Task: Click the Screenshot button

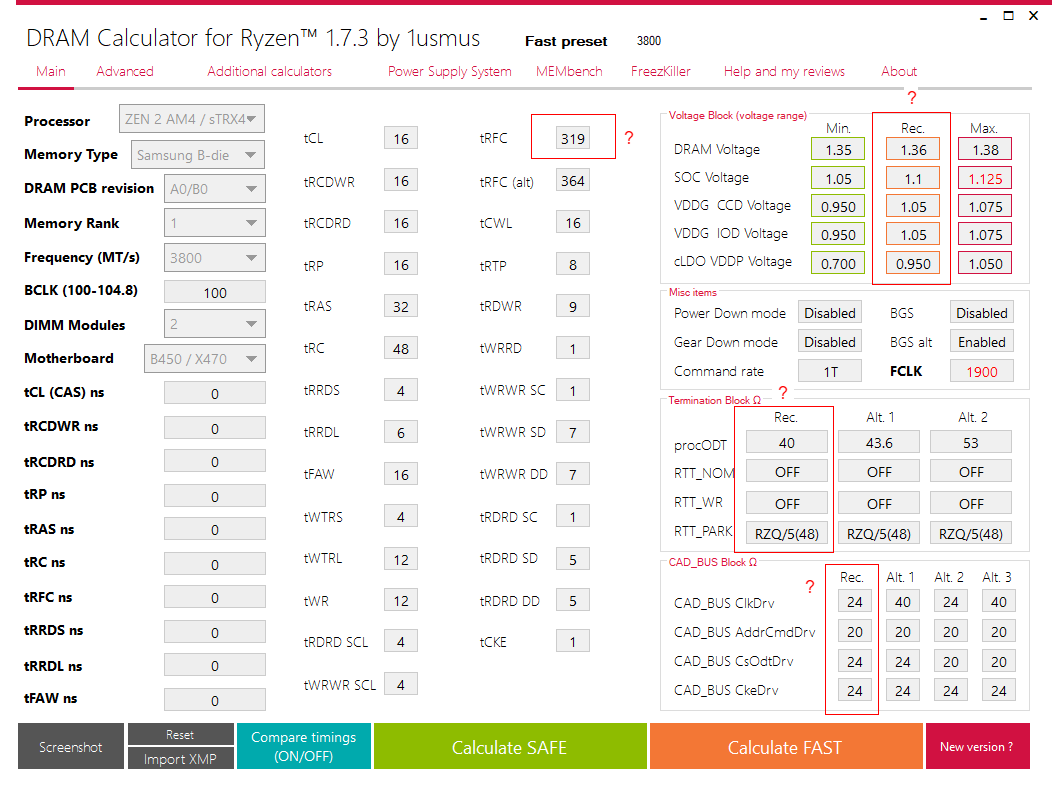Action: tap(71, 746)
